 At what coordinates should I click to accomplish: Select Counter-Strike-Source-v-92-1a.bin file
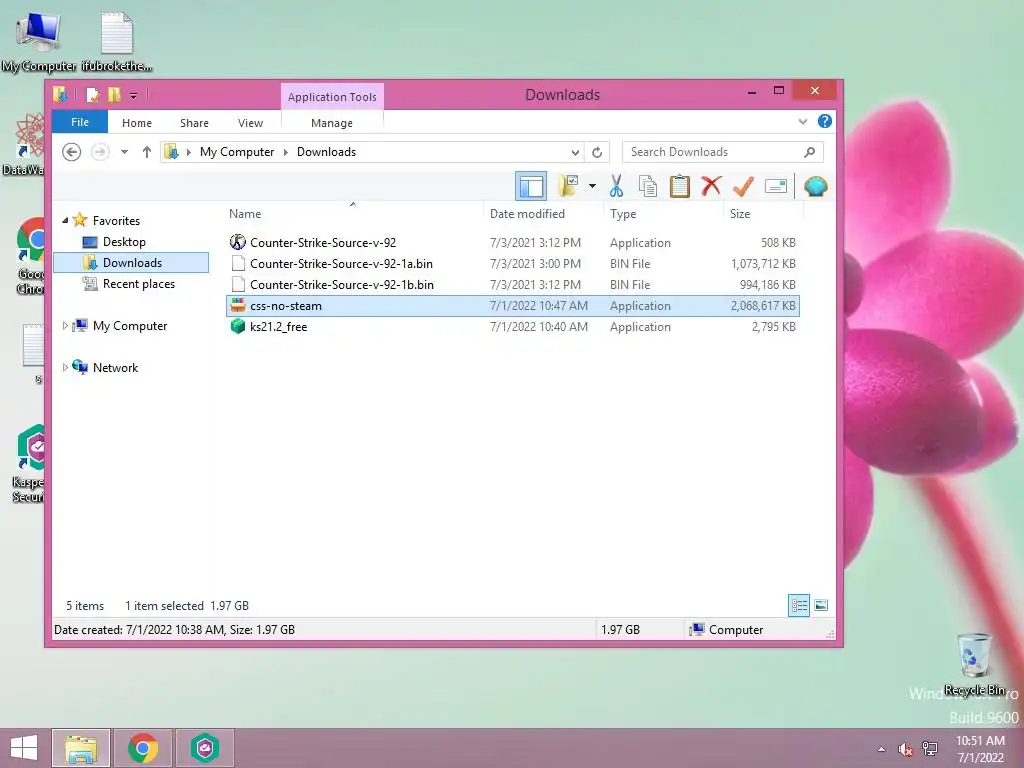[513, 264]
